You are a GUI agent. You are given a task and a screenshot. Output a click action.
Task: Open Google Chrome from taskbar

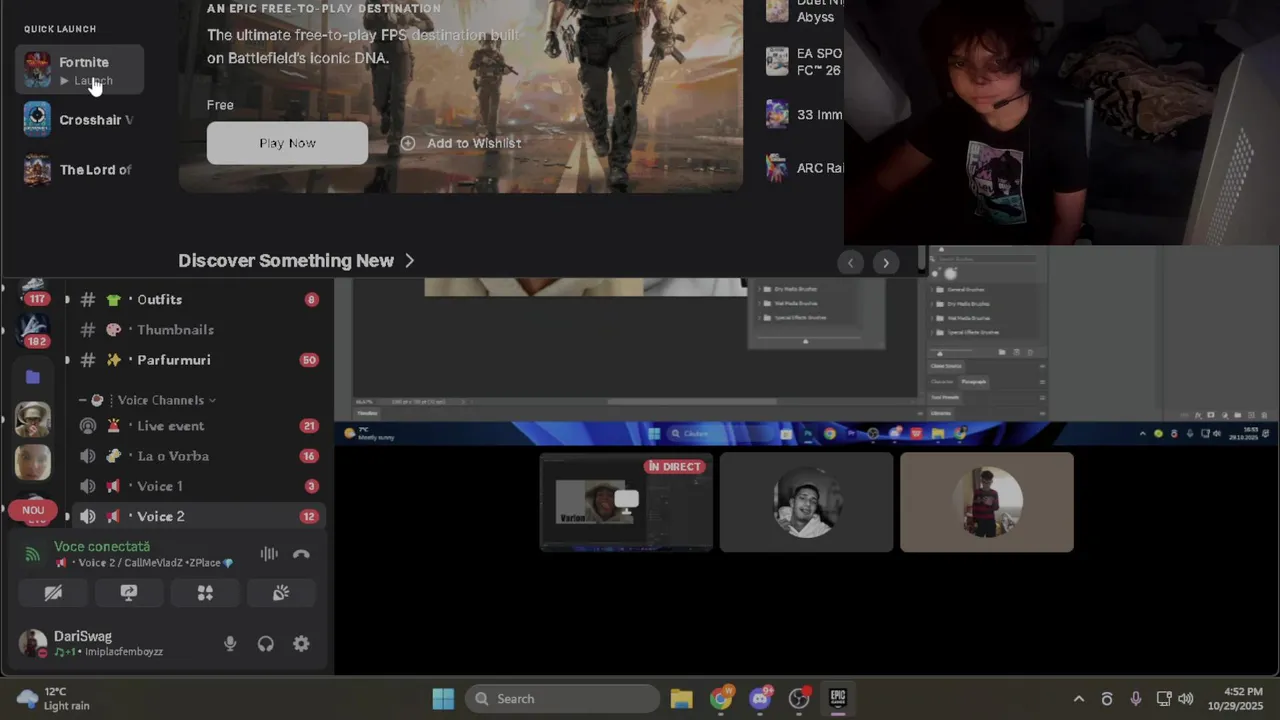tap(721, 699)
